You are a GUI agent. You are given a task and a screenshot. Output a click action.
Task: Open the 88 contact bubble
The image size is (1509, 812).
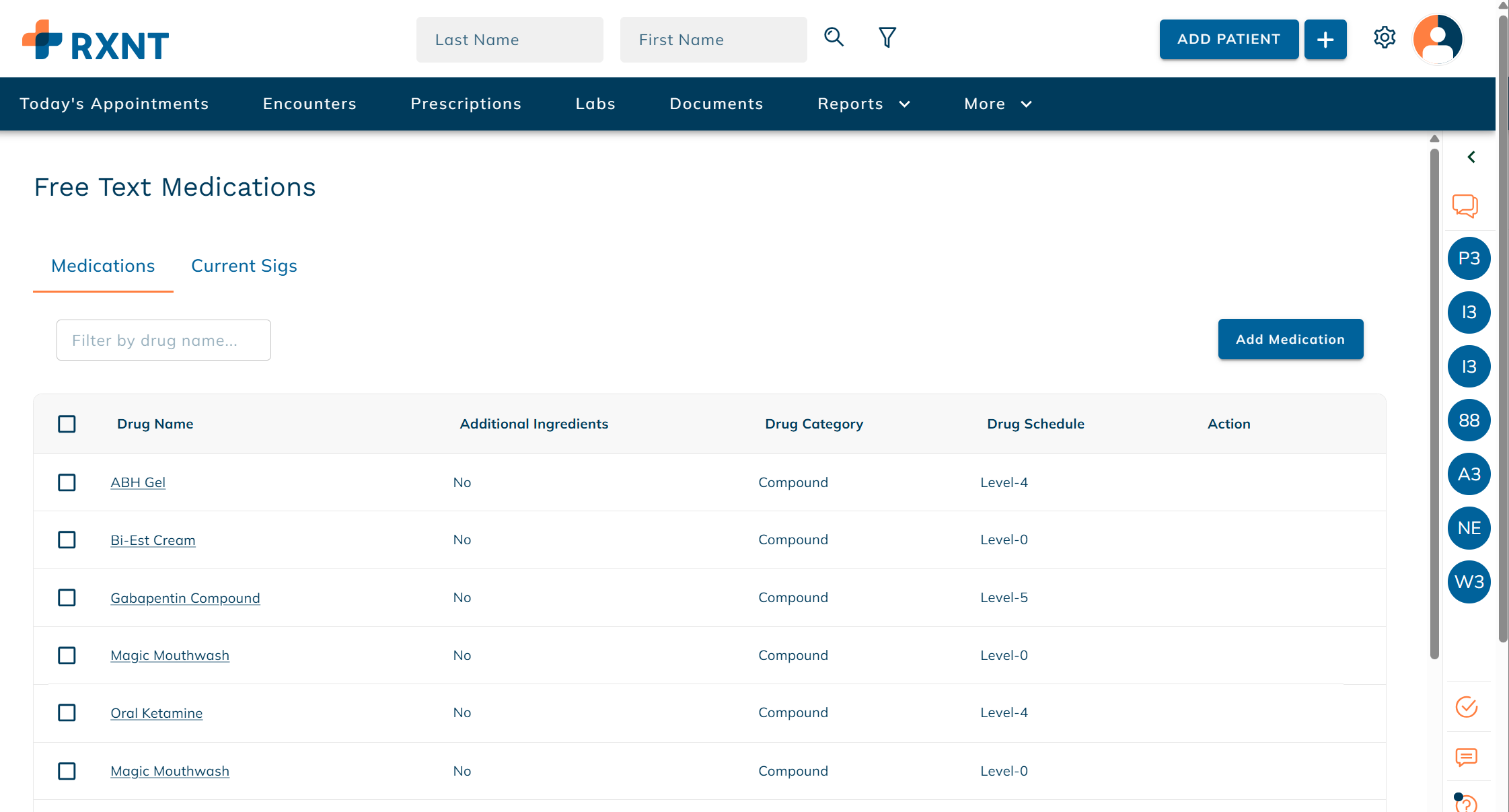tap(1469, 420)
